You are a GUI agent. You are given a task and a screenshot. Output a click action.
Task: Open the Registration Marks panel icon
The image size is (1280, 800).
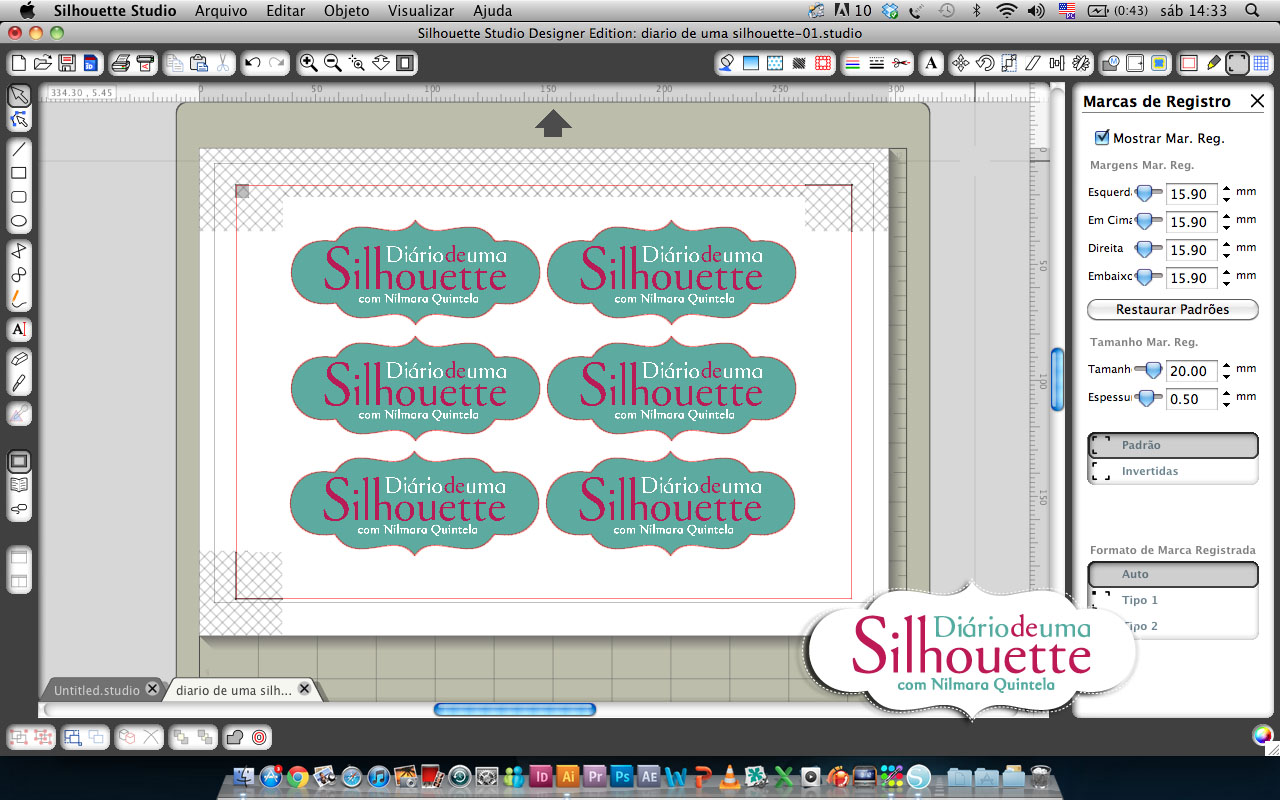point(1237,63)
